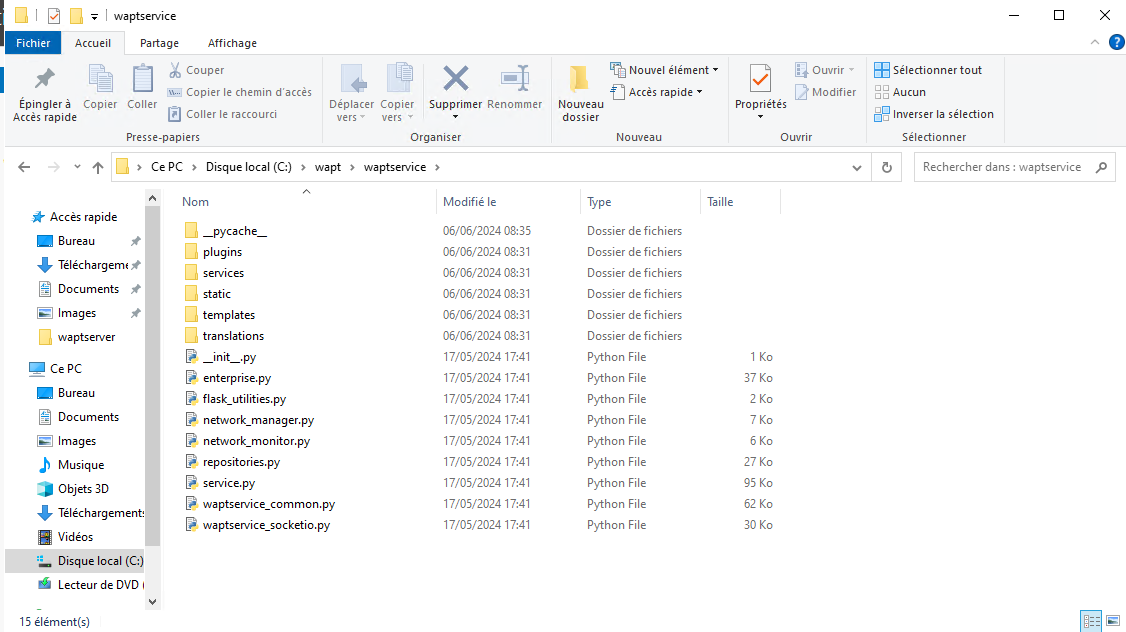Open the help question mark icon

(1117, 42)
